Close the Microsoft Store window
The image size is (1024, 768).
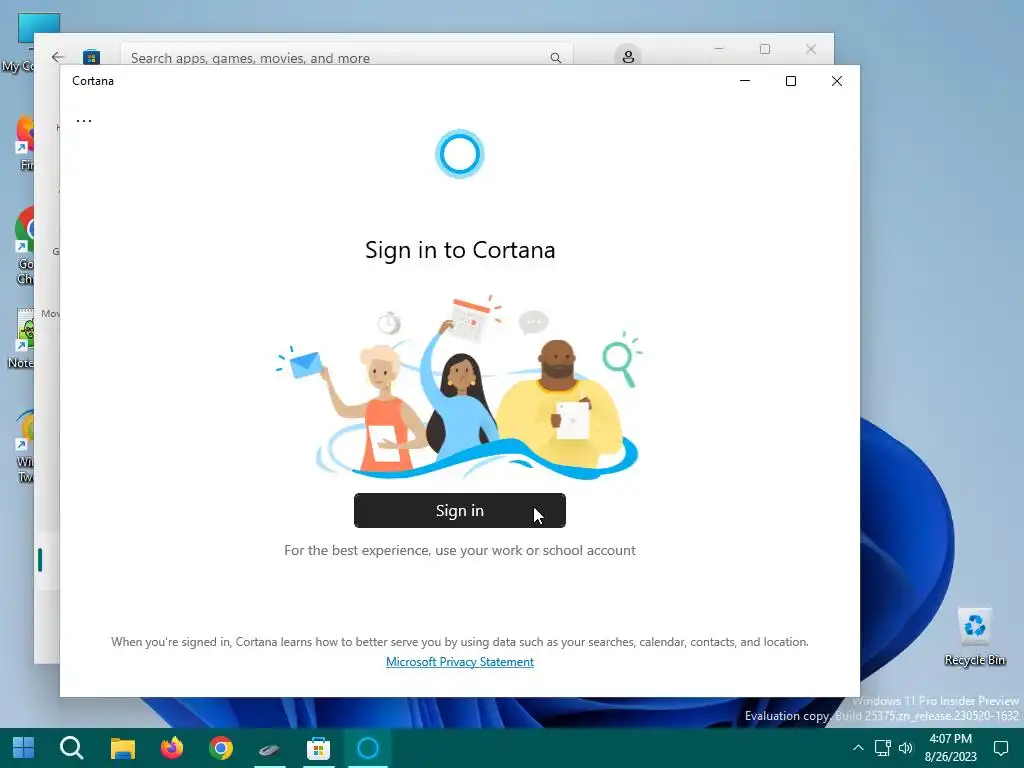pyautogui.click(x=810, y=49)
